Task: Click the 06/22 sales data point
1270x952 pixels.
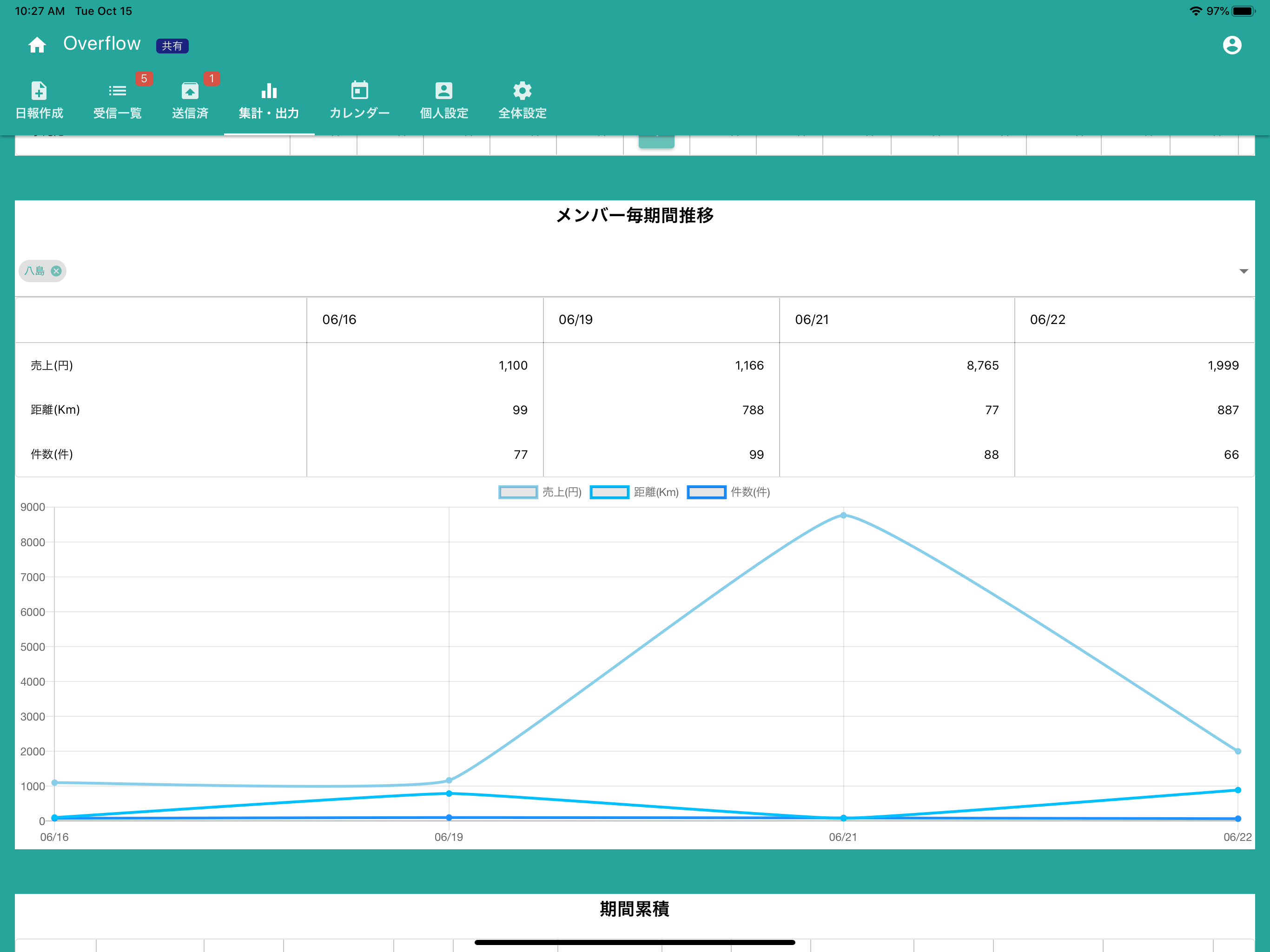Action: (x=1237, y=751)
